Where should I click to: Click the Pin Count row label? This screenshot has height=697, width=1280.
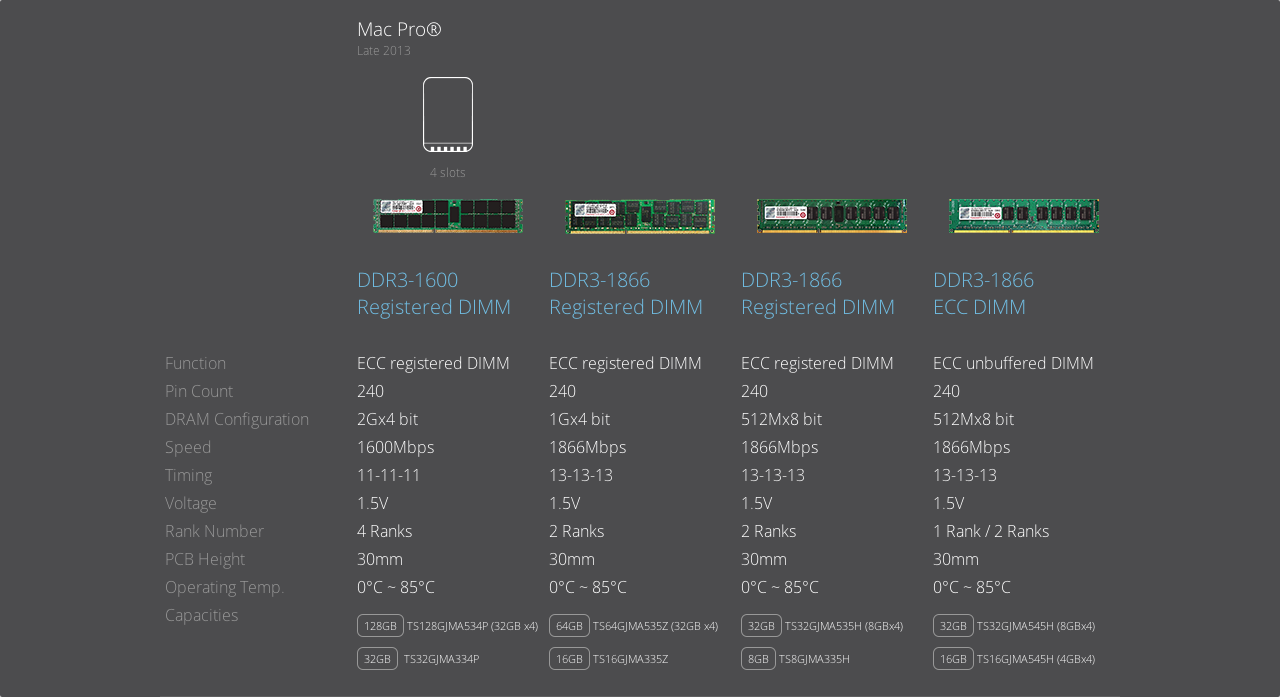(199, 391)
